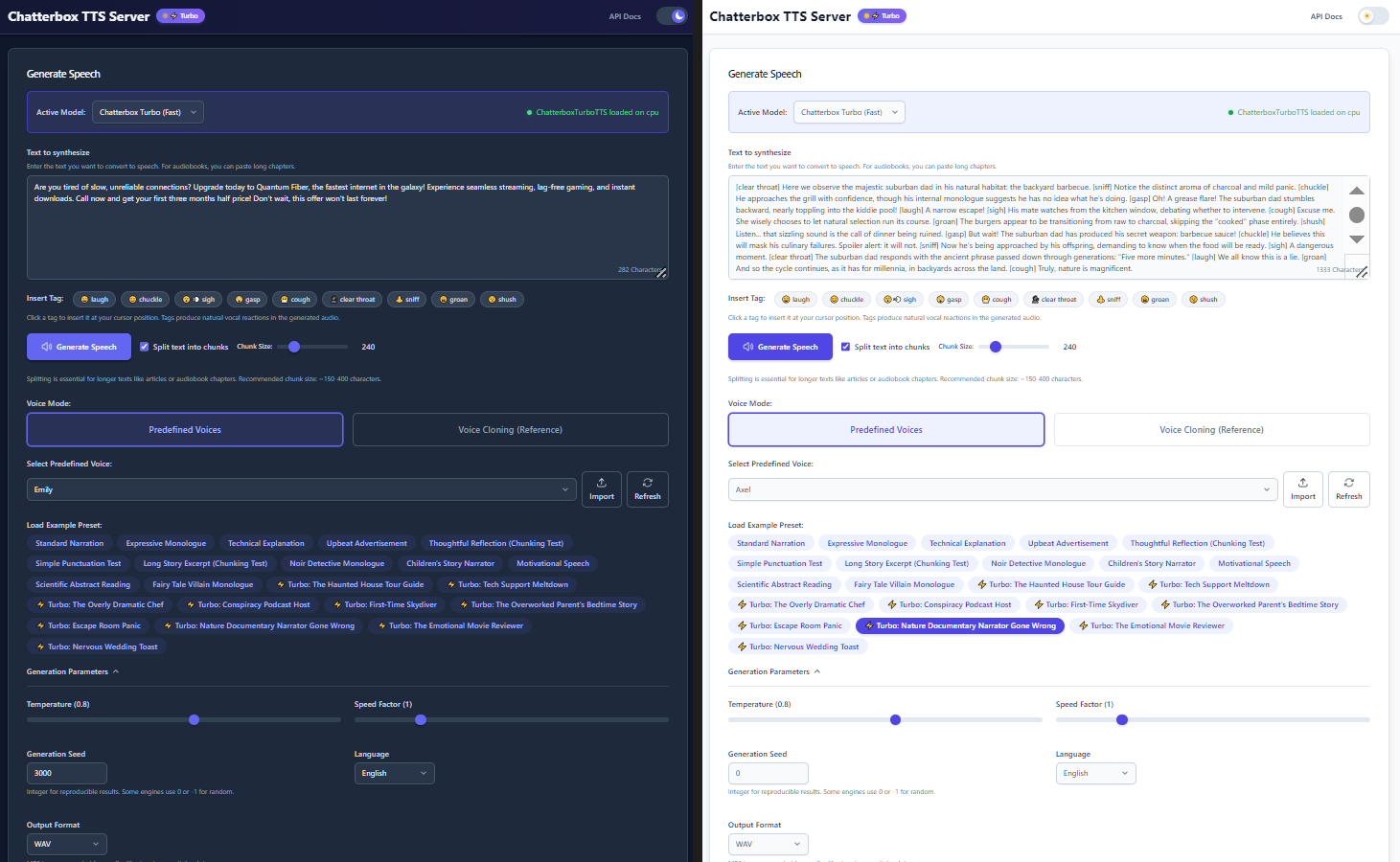Open the predefined voice dropdown showing Axel
The image size is (1400, 862).
pos(1003,489)
